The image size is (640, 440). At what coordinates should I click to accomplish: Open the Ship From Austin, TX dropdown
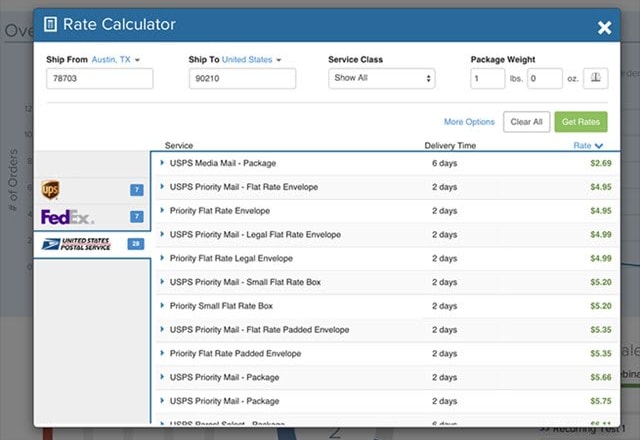click(116, 60)
